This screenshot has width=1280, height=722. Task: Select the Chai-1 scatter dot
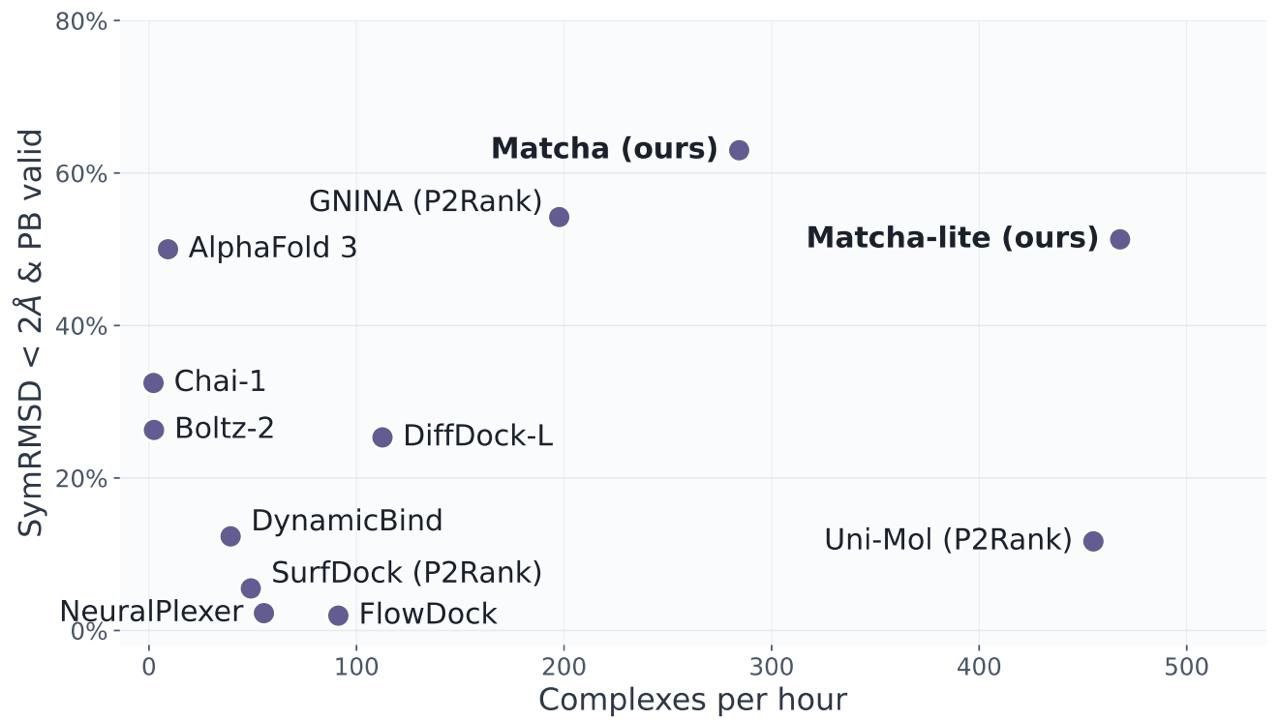point(153,383)
